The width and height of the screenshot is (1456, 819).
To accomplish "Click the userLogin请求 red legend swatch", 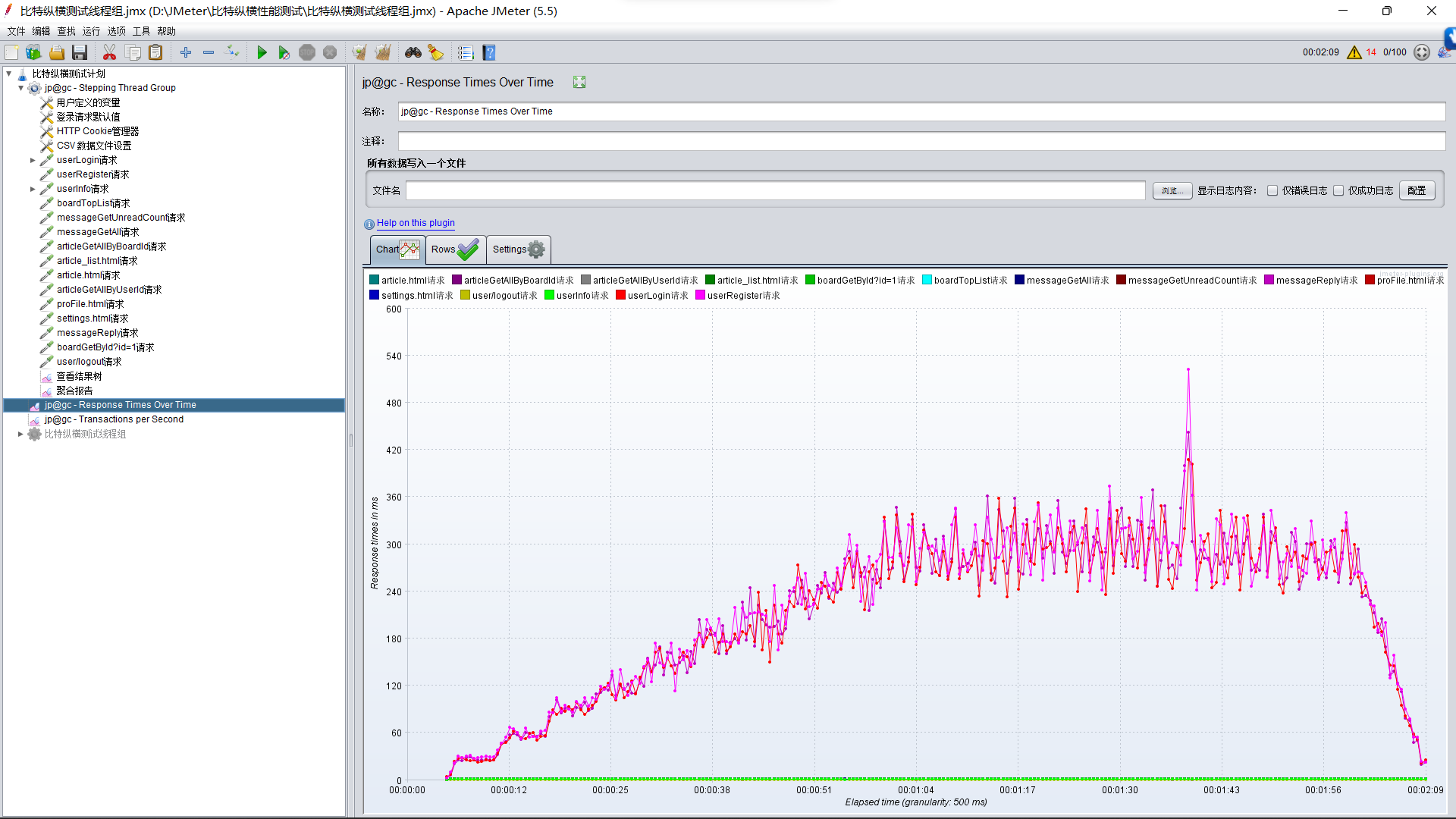I will (x=620, y=295).
